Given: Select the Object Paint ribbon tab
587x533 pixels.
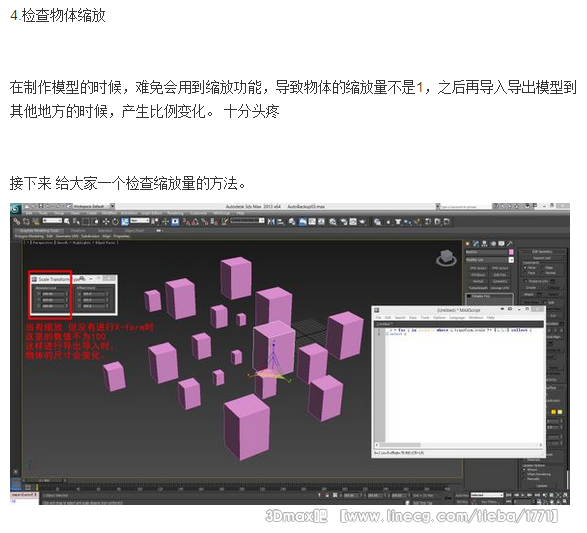Looking at the screenshot, I should tap(134, 231).
